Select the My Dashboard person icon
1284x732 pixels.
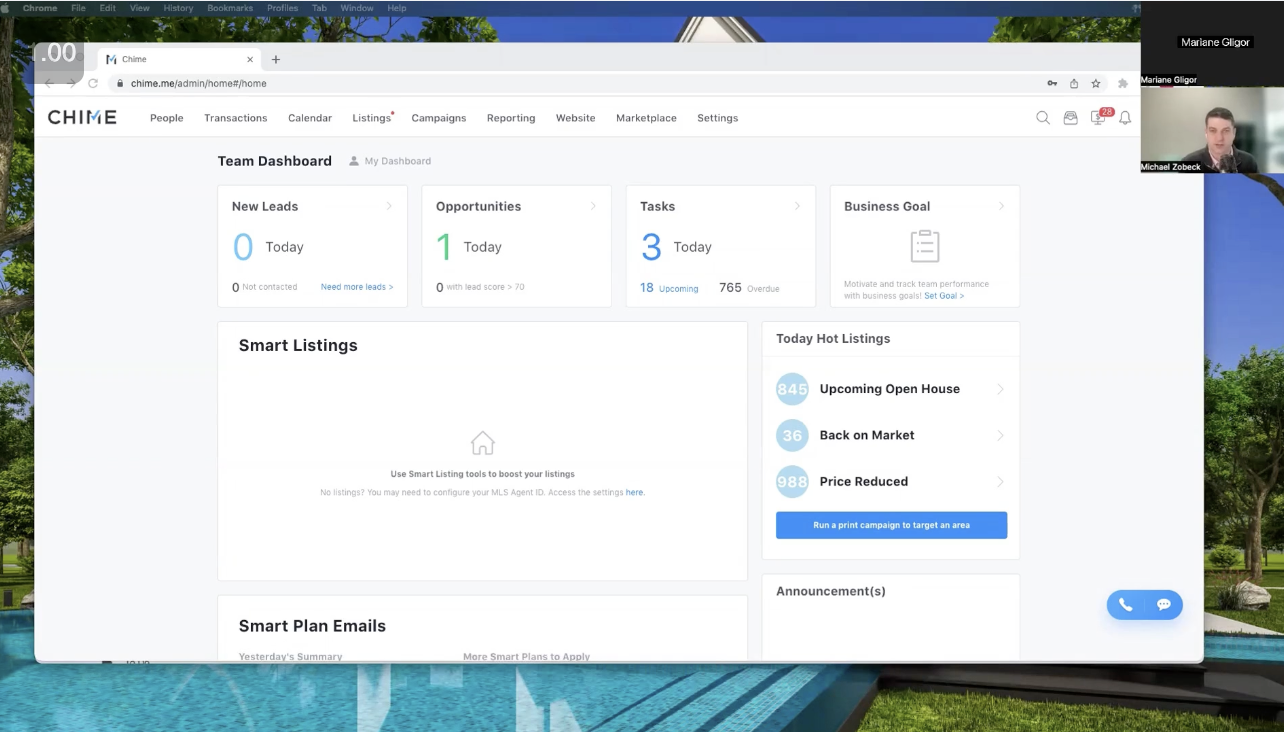pyautogui.click(x=354, y=160)
